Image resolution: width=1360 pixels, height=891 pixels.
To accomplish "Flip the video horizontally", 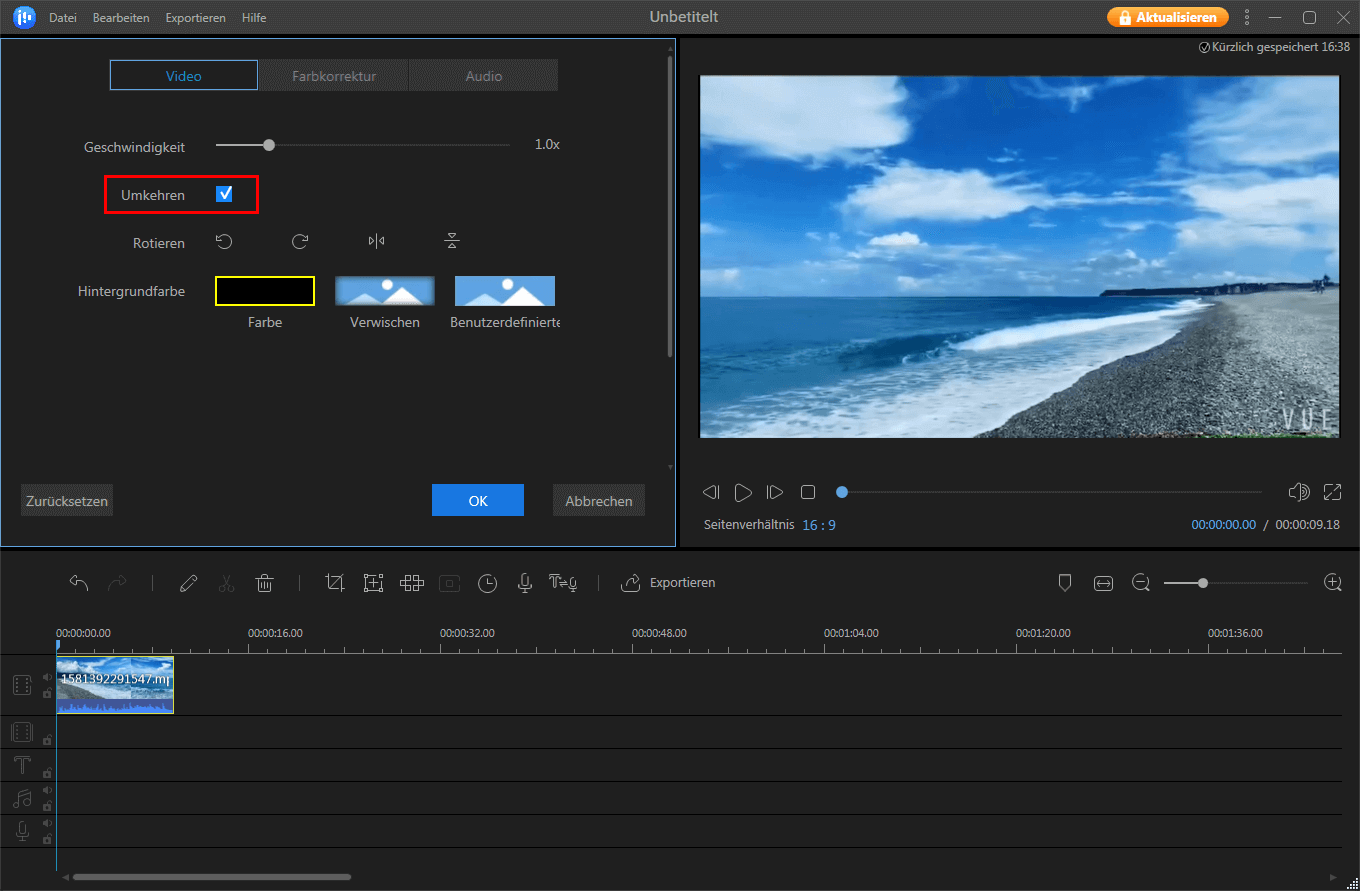I will (x=376, y=241).
